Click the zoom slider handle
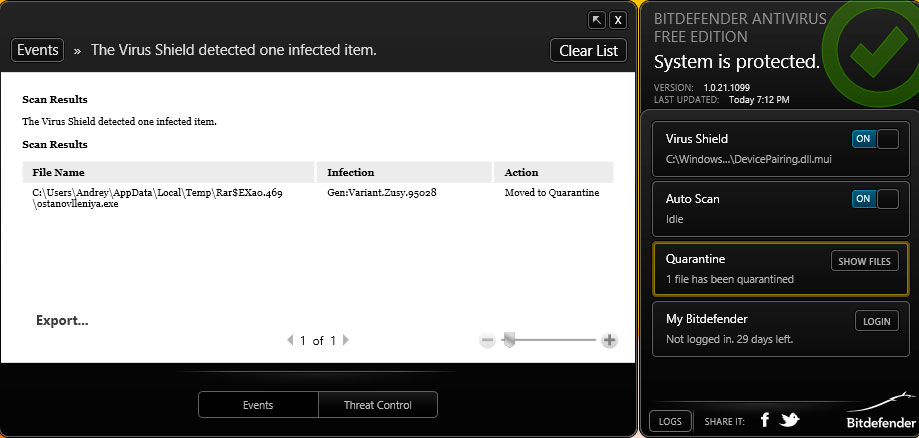 tap(509, 340)
